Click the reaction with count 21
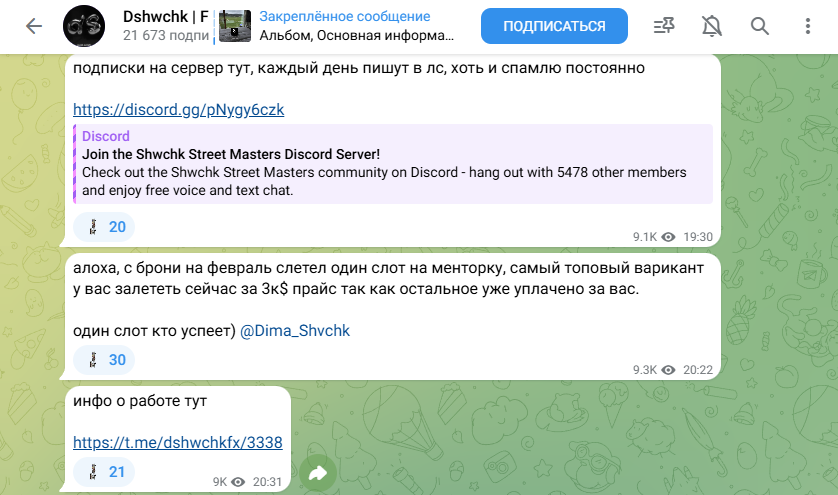Screen dimensions: 838x495 pos(104,471)
